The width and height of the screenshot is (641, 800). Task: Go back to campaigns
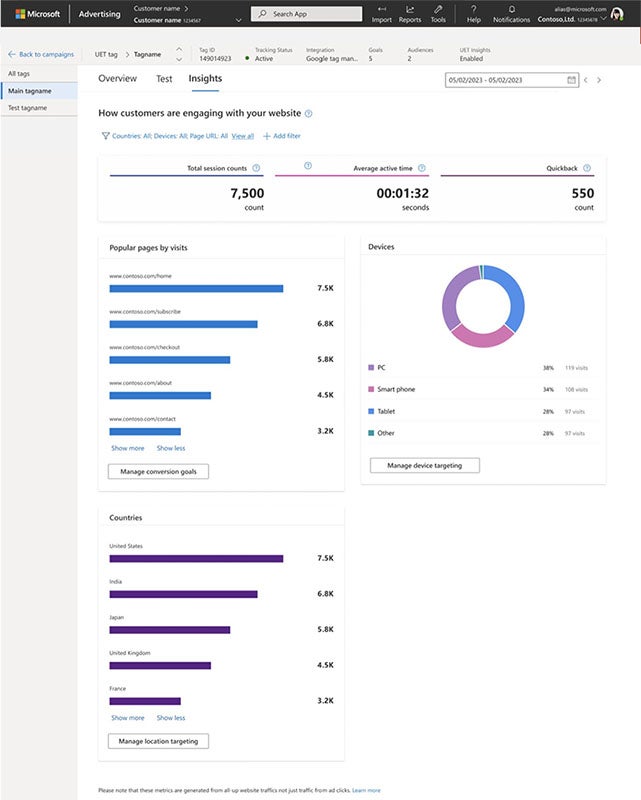[x=39, y=54]
